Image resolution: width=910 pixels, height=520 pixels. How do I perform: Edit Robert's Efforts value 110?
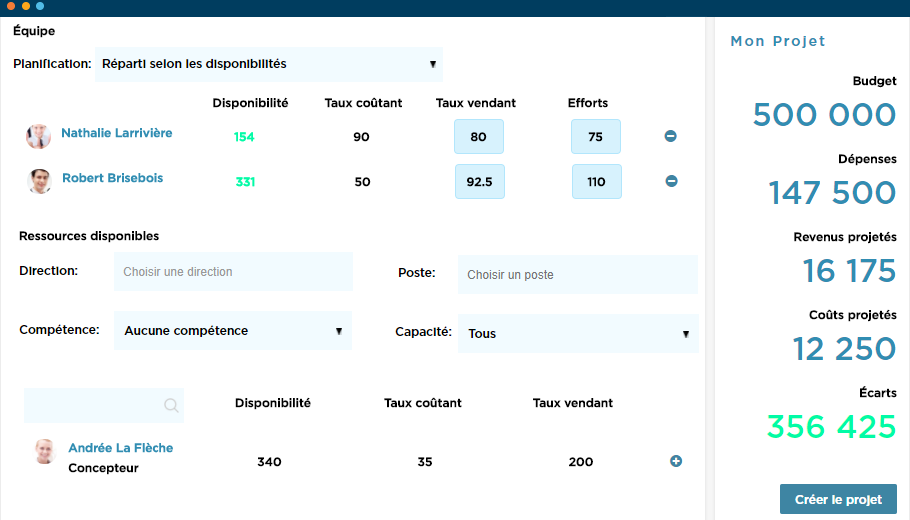[597, 182]
